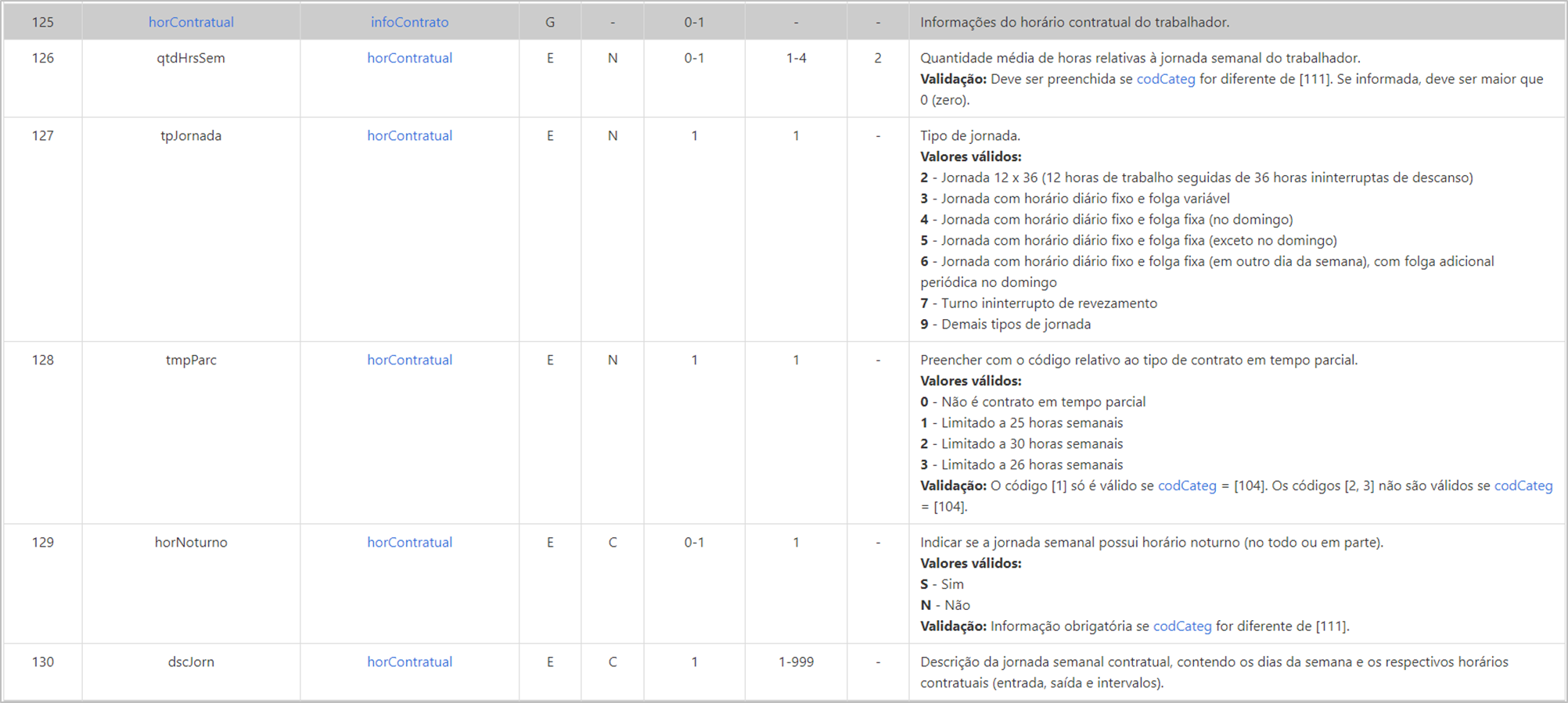The image size is (1568, 703).
Task: Click row number 126
Action: point(43,58)
